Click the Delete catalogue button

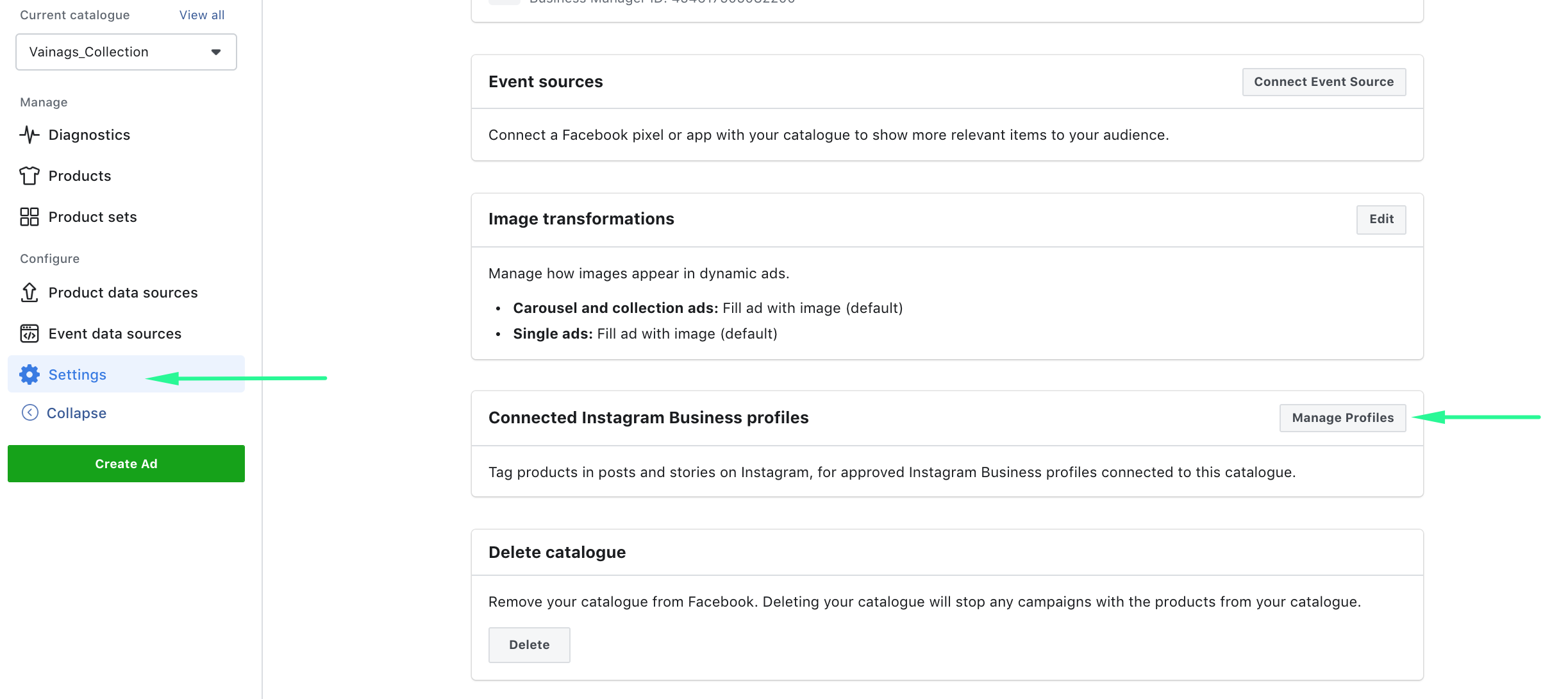(x=529, y=645)
